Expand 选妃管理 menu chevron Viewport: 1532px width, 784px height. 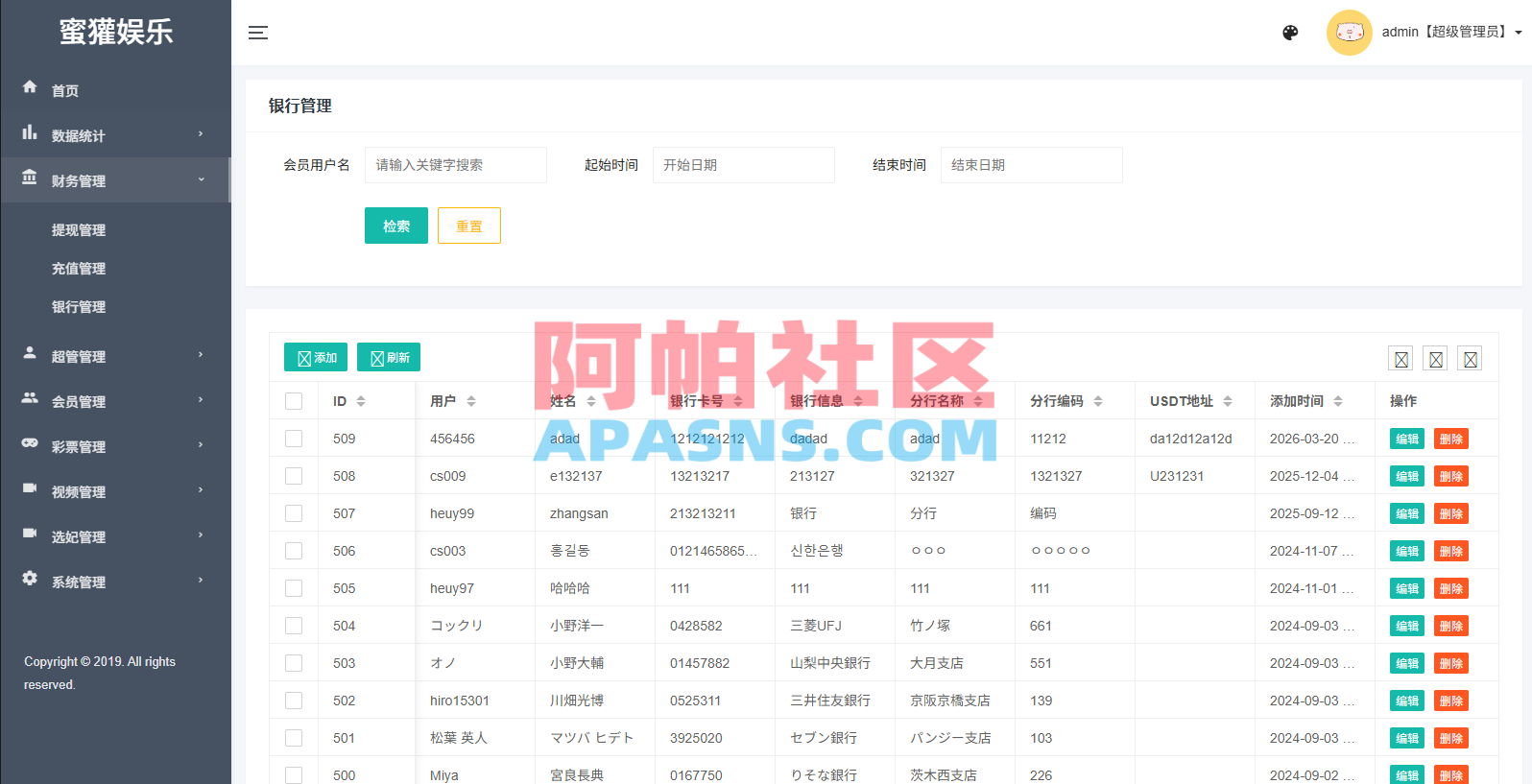click(x=201, y=535)
